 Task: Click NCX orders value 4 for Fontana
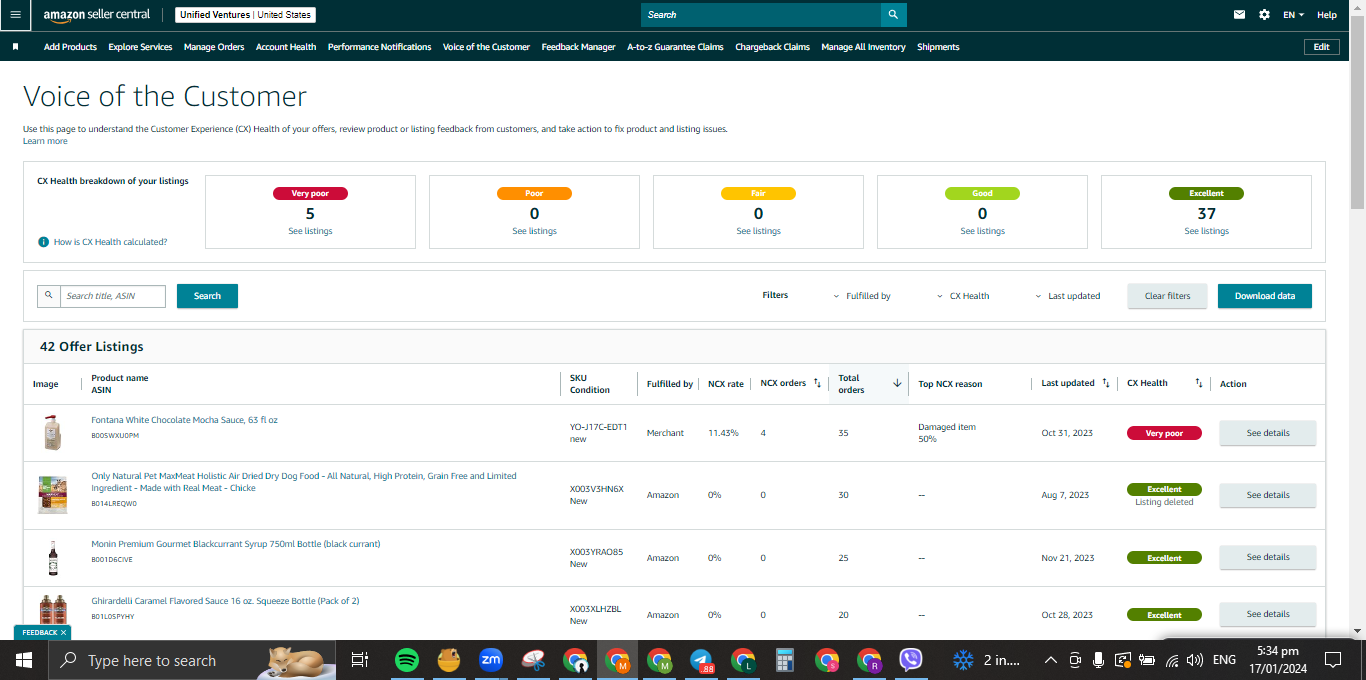click(x=763, y=433)
